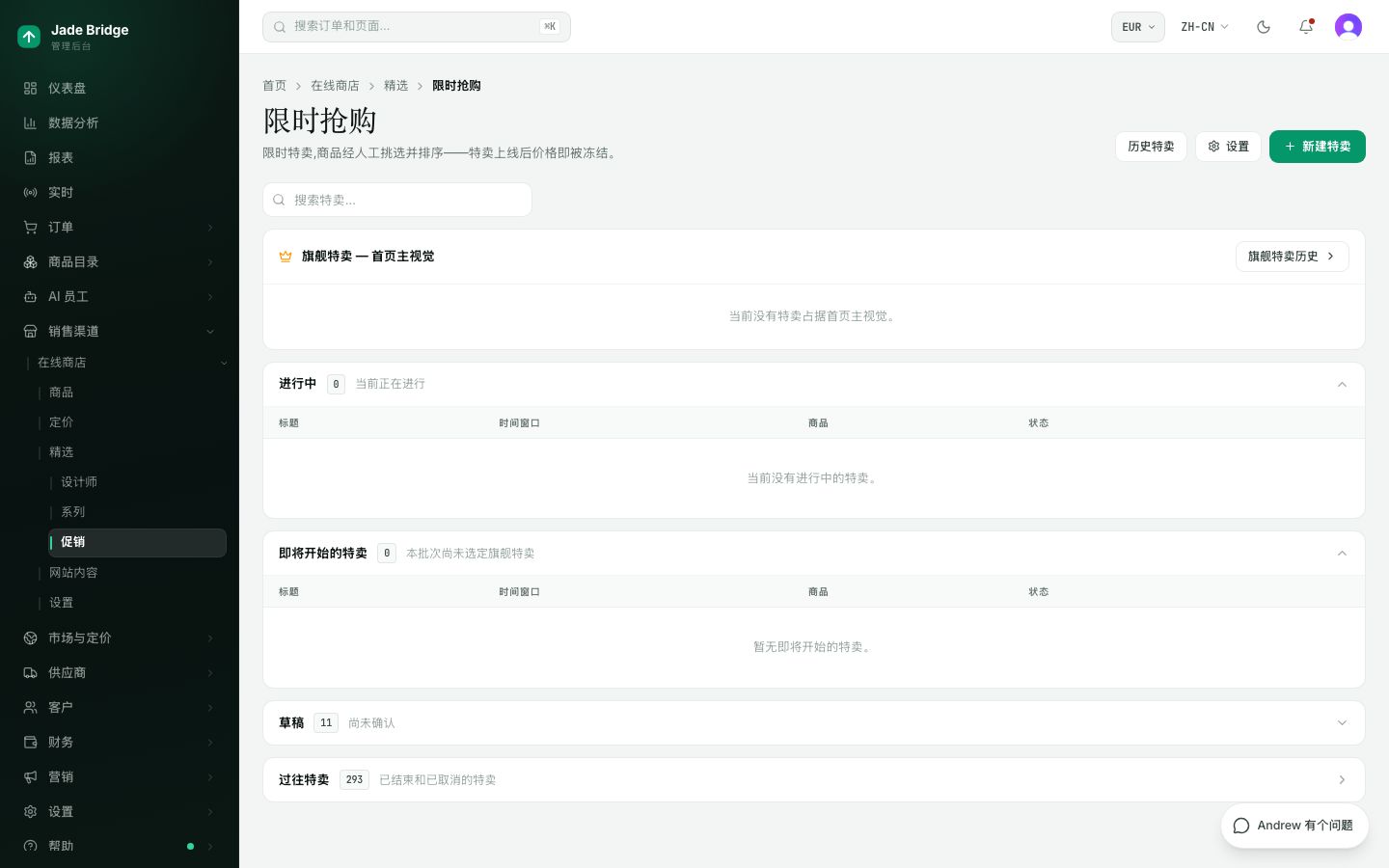Toggle dark mode with the moon icon
Viewport: 1389px width, 868px height.
click(1264, 27)
